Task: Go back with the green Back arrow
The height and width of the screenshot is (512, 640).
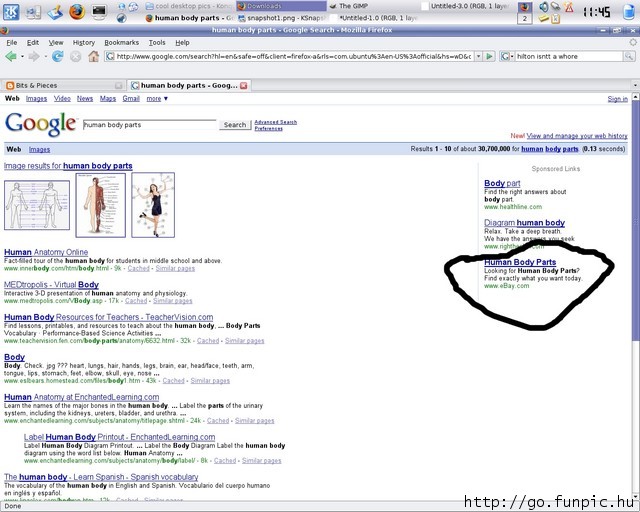Action: [x=11, y=56]
